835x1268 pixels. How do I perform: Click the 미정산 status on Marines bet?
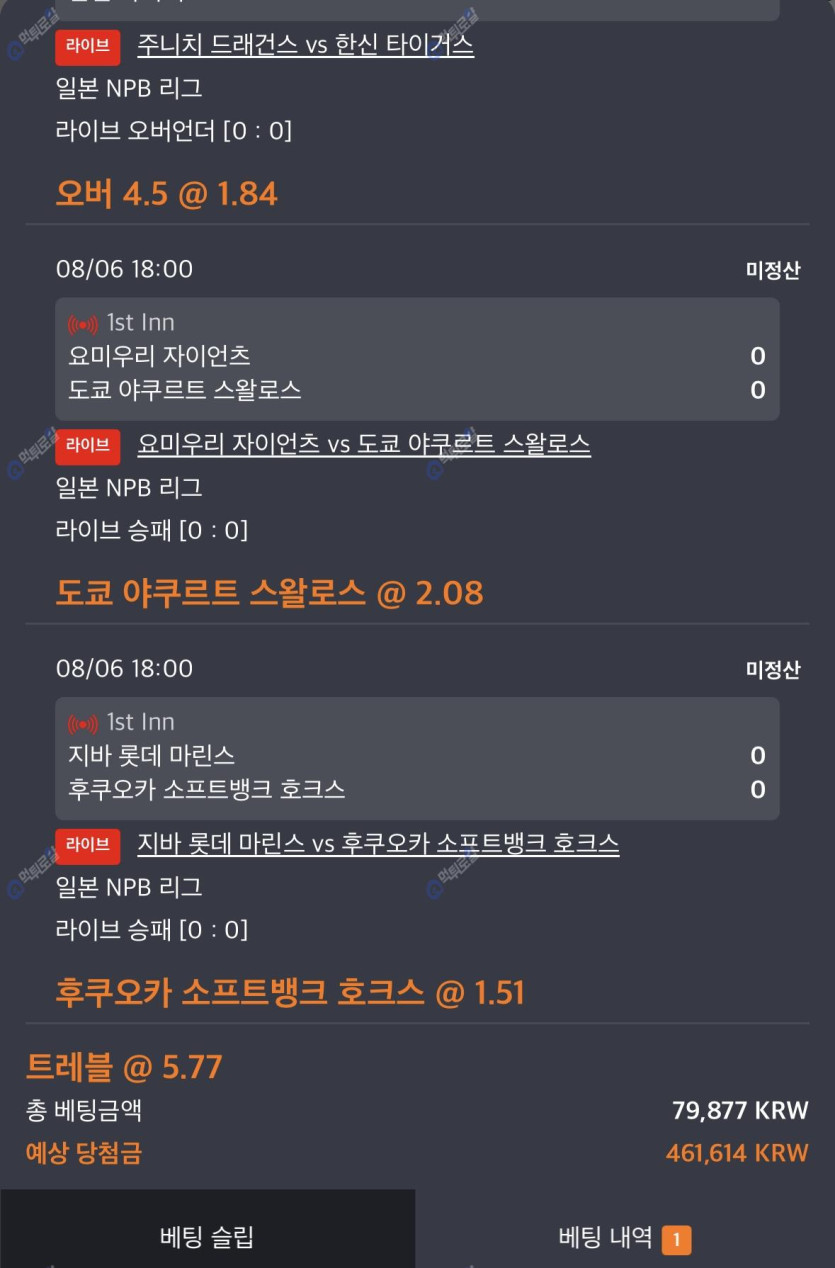773,670
